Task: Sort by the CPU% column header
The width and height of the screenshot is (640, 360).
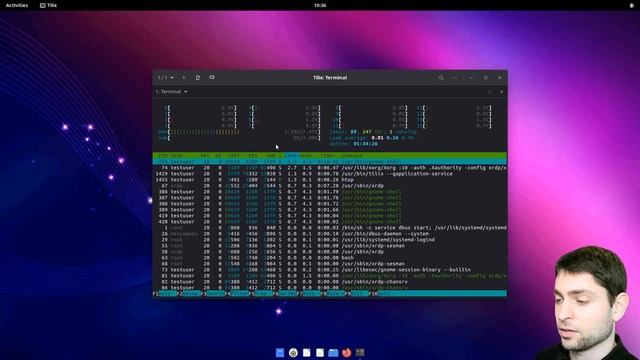Action: (291, 156)
